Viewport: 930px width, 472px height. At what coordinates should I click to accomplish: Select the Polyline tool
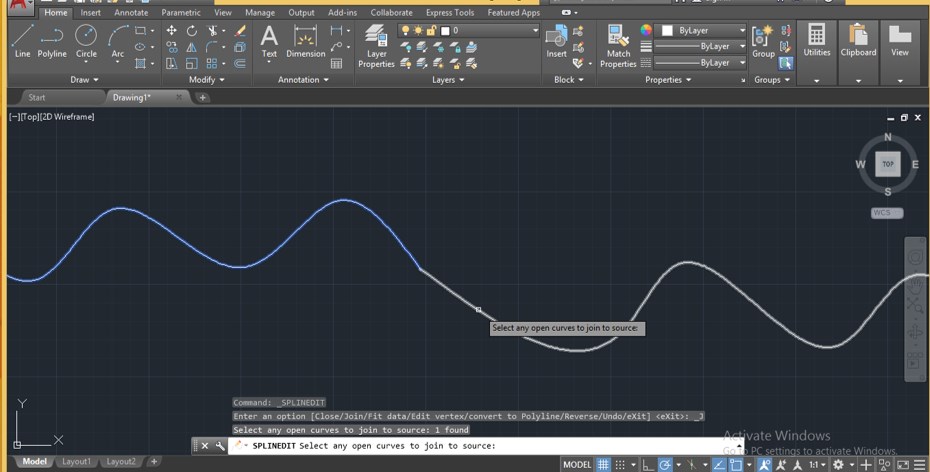tap(52, 41)
